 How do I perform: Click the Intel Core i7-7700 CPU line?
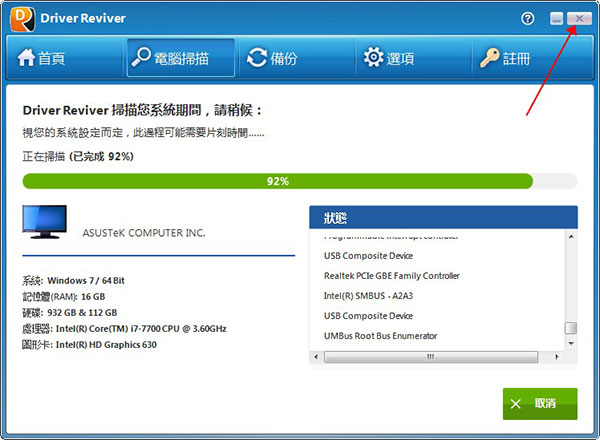(124, 329)
